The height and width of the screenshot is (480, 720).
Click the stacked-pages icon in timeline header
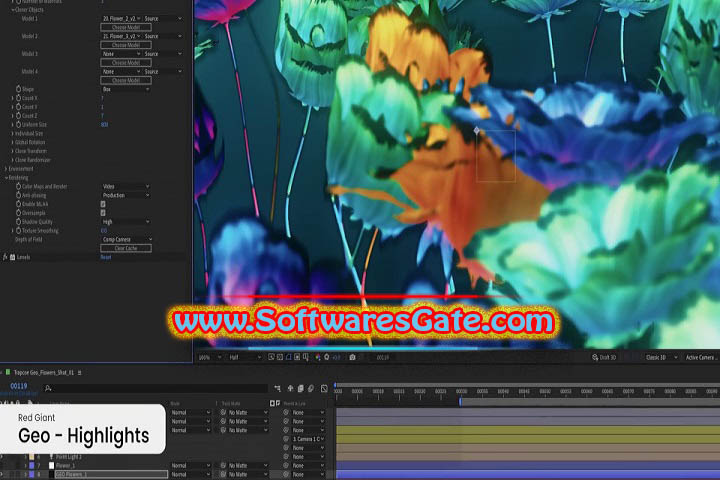[300, 389]
